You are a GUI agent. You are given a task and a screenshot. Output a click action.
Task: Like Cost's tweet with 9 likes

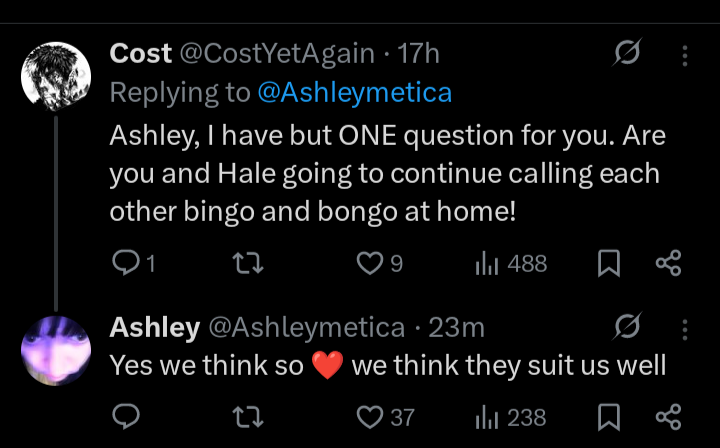click(371, 263)
